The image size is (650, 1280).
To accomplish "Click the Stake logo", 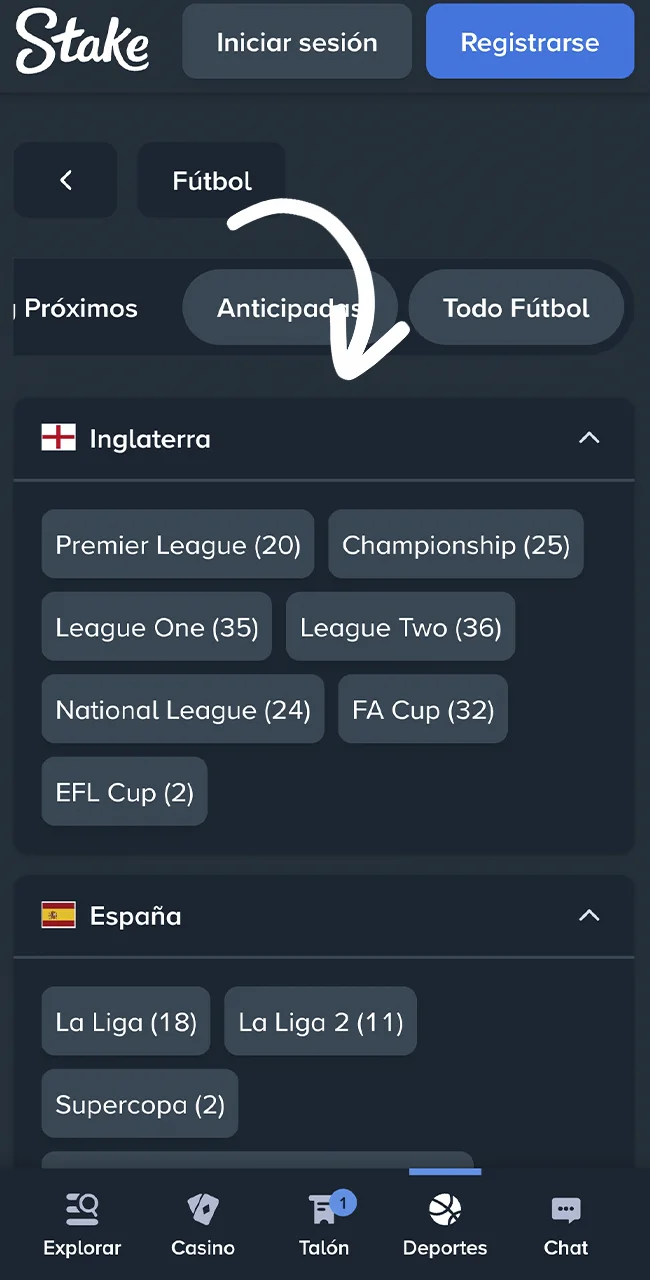I will tap(82, 41).
